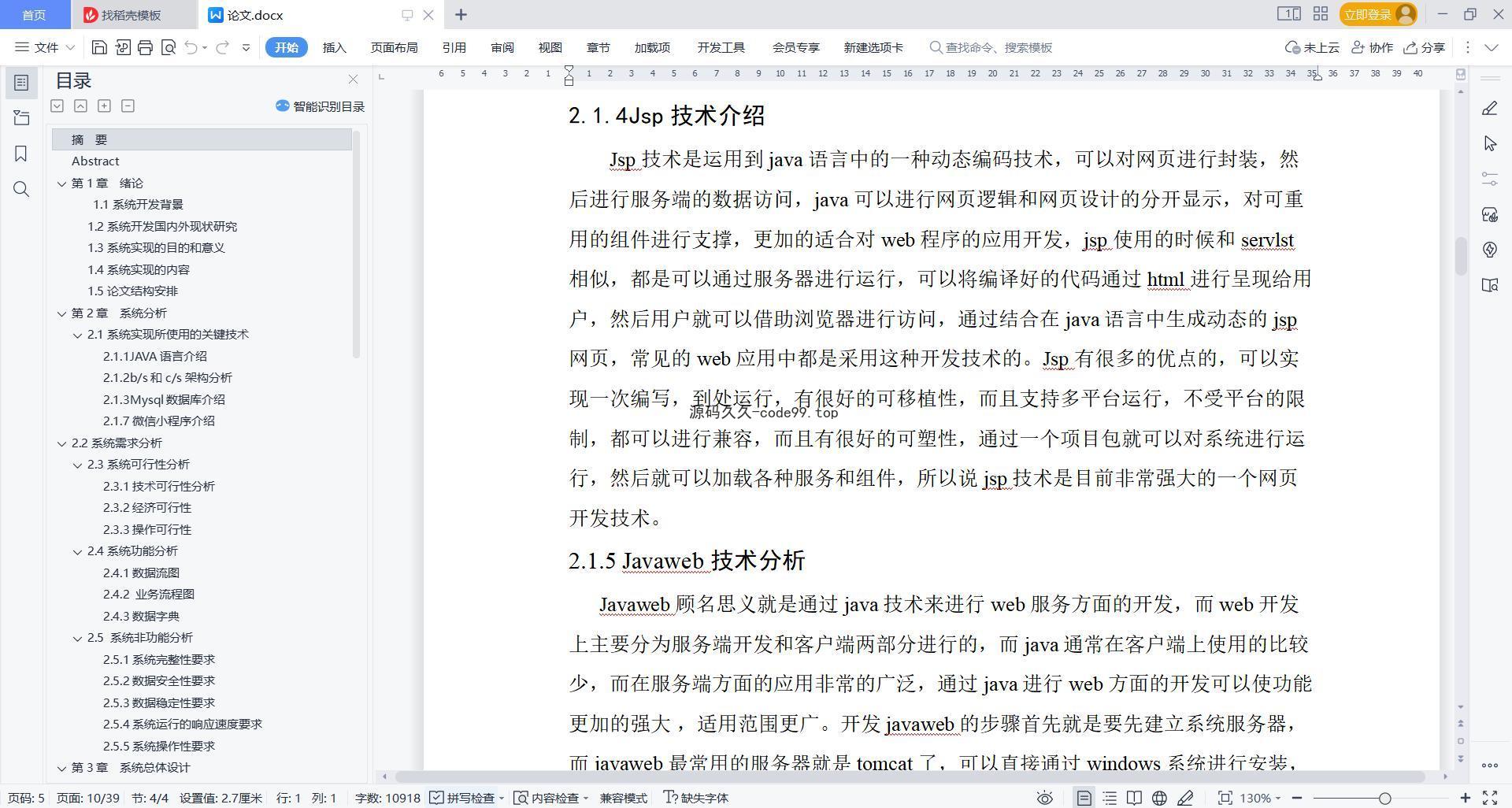The height and width of the screenshot is (808, 1512).
Task: Toggle eye protection mode in the status bar
Action: (x=1044, y=798)
